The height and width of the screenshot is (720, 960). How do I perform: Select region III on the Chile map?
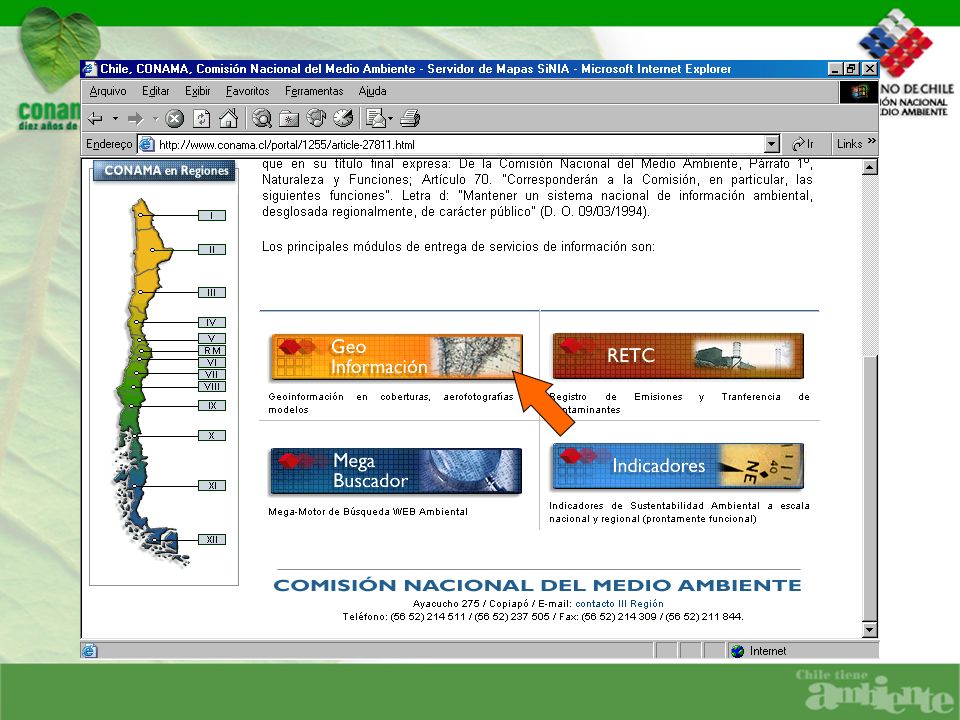pos(212,293)
